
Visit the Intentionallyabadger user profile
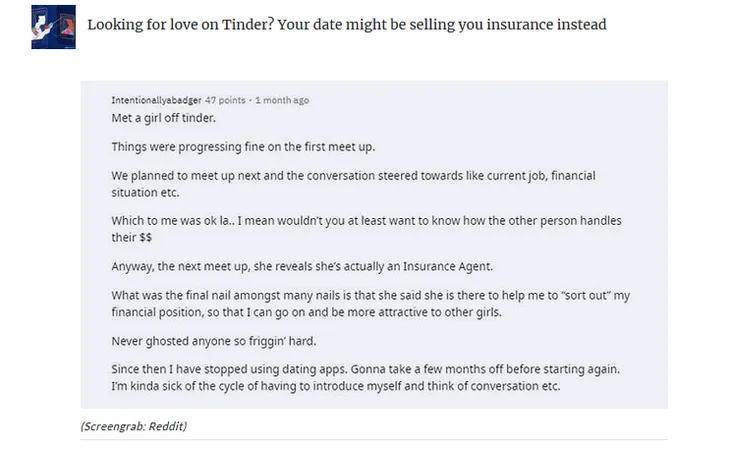(x=156, y=100)
